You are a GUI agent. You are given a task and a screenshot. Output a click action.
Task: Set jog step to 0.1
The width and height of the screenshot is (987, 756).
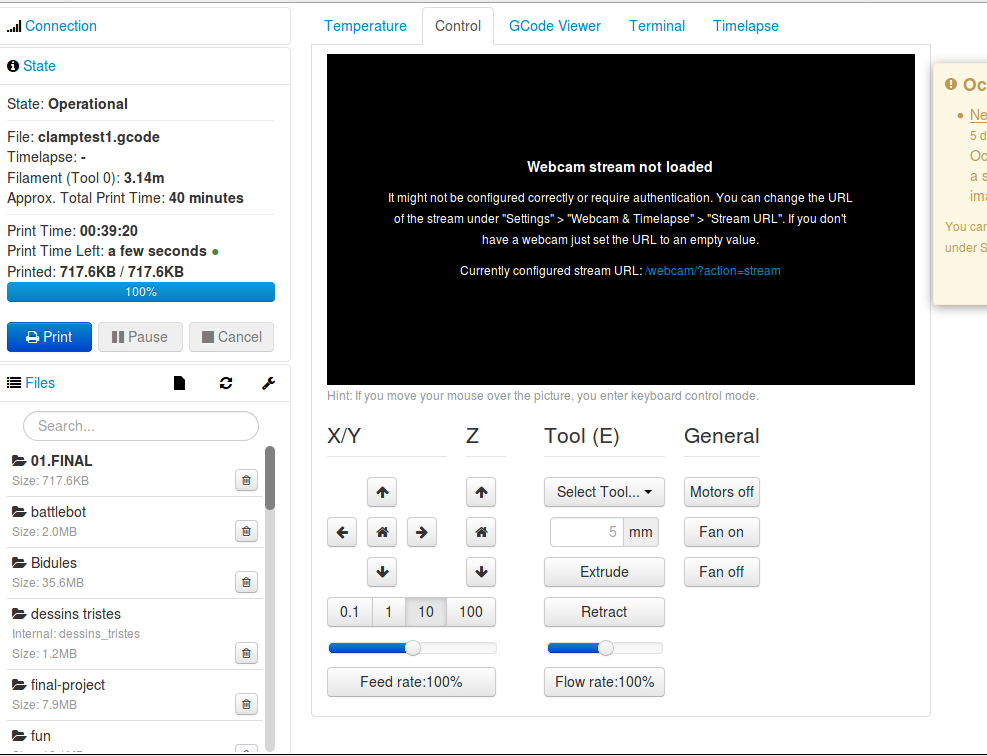pyautogui.click(x=349, y=612)
